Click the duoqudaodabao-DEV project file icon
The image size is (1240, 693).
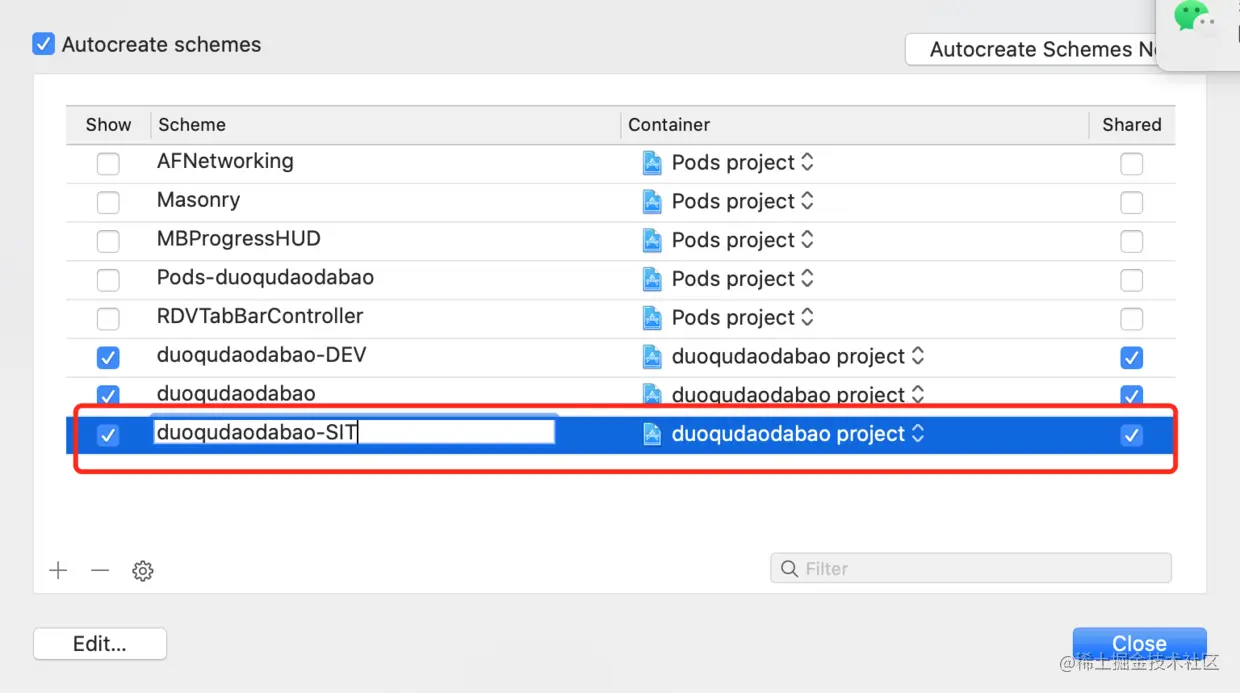pos(652,357)
